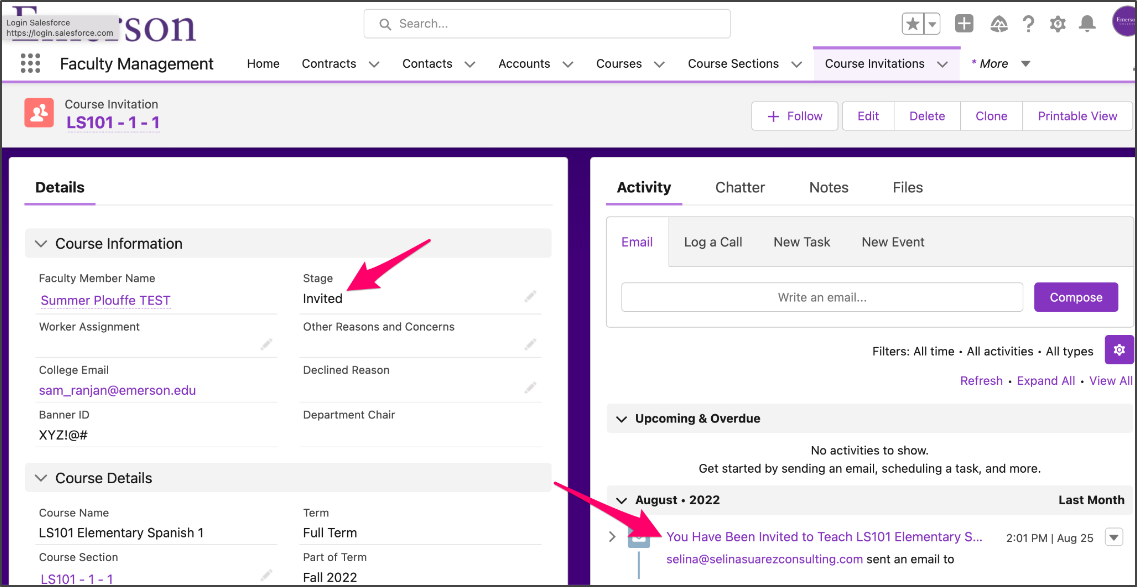This screenshot has height=587, width=1137.
Task: Open the timeline filter settings gear
Action: pyautogui.click(x=1119, y=350)
